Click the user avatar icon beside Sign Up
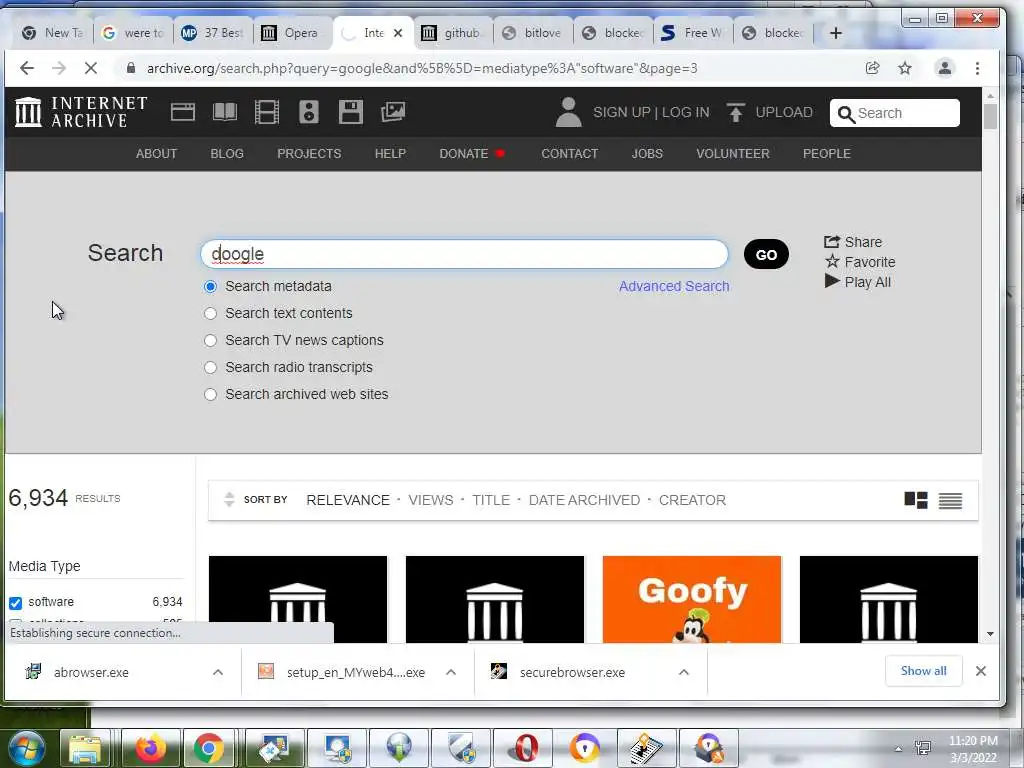Screen dimensions: 1024x768 coord(568,112)
